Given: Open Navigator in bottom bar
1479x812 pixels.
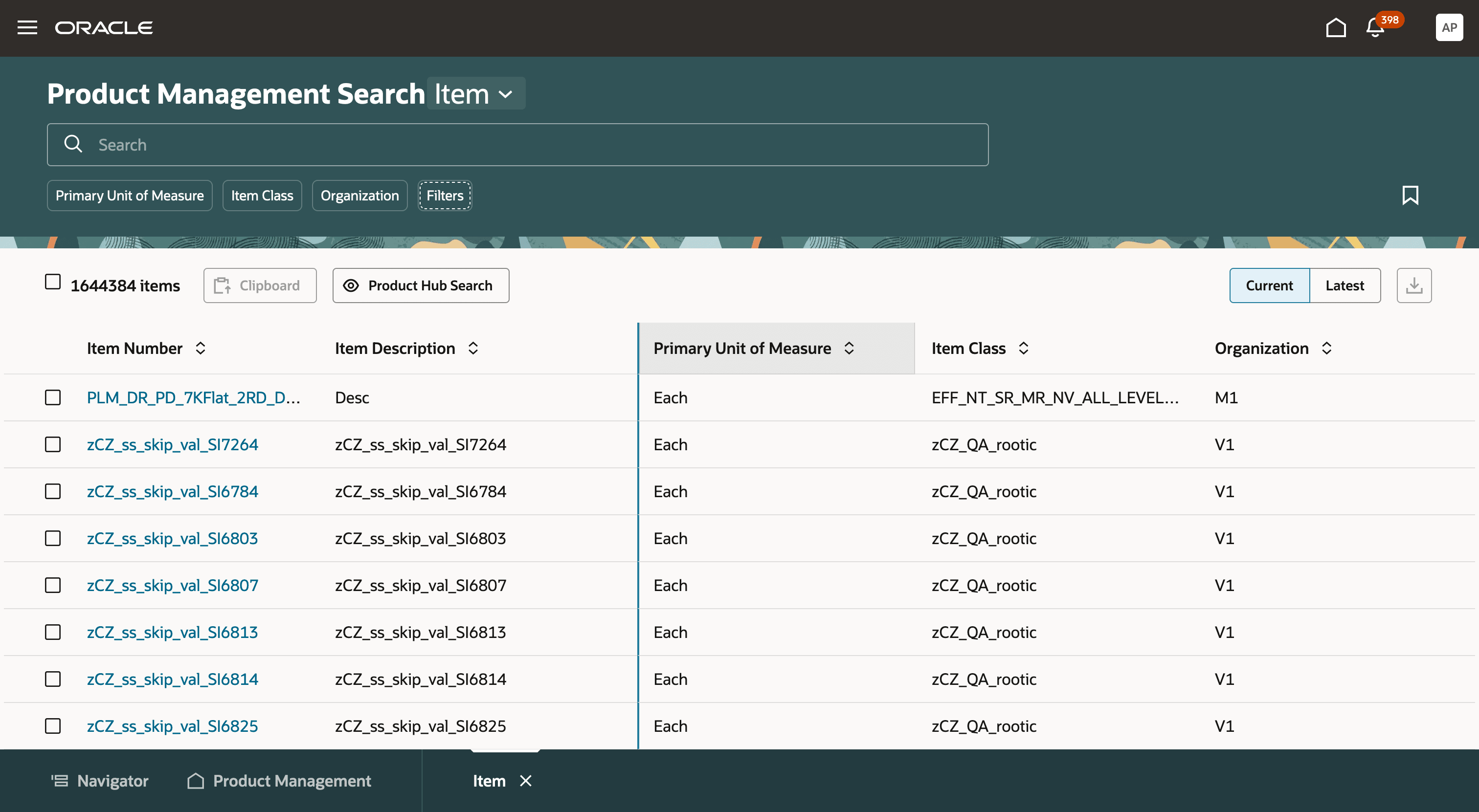Looking at the screenshot, I should click(100, 780).
